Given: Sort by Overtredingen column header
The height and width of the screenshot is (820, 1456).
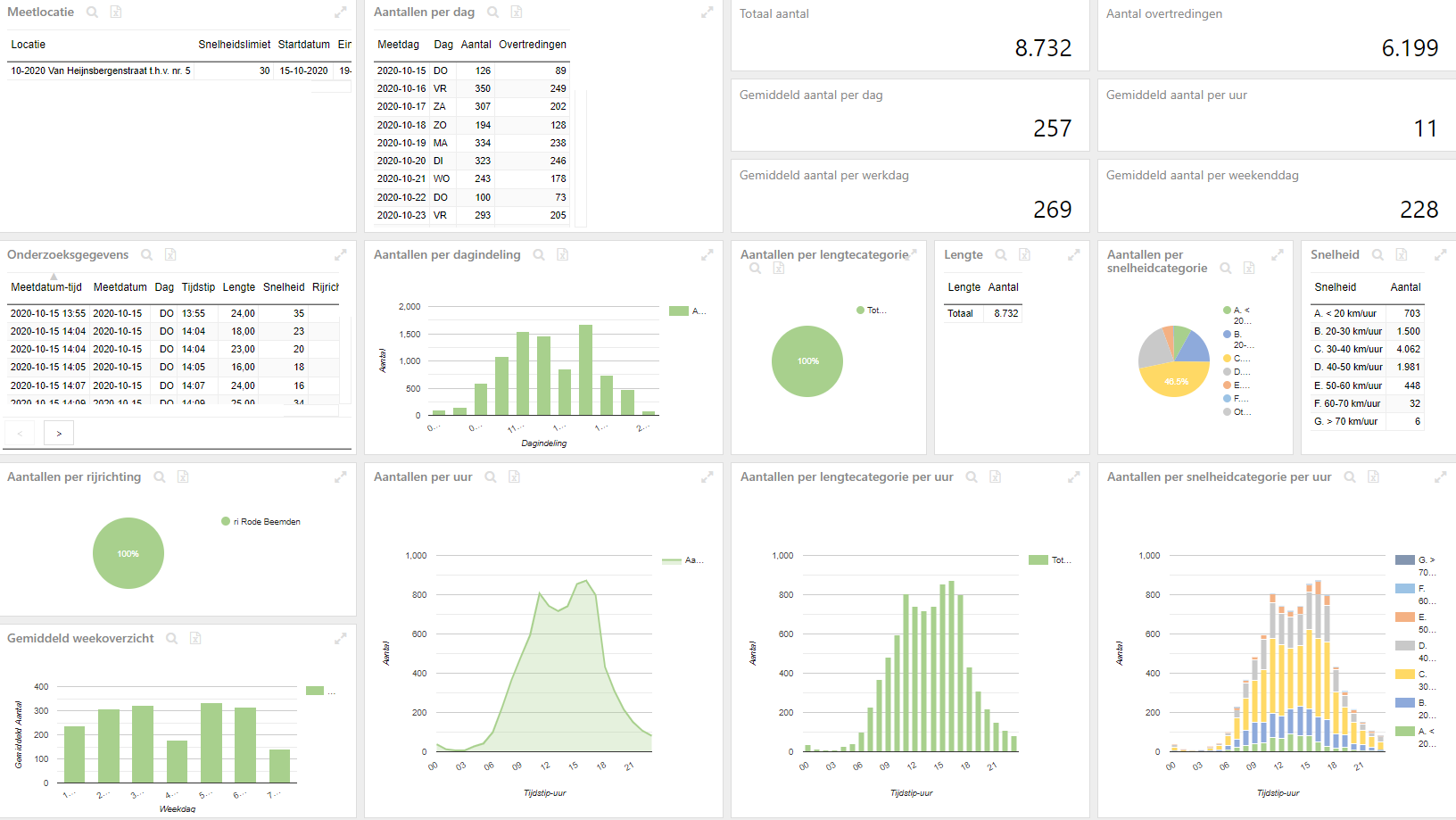Looking at the screenshot, I should (x=533, y=45).
